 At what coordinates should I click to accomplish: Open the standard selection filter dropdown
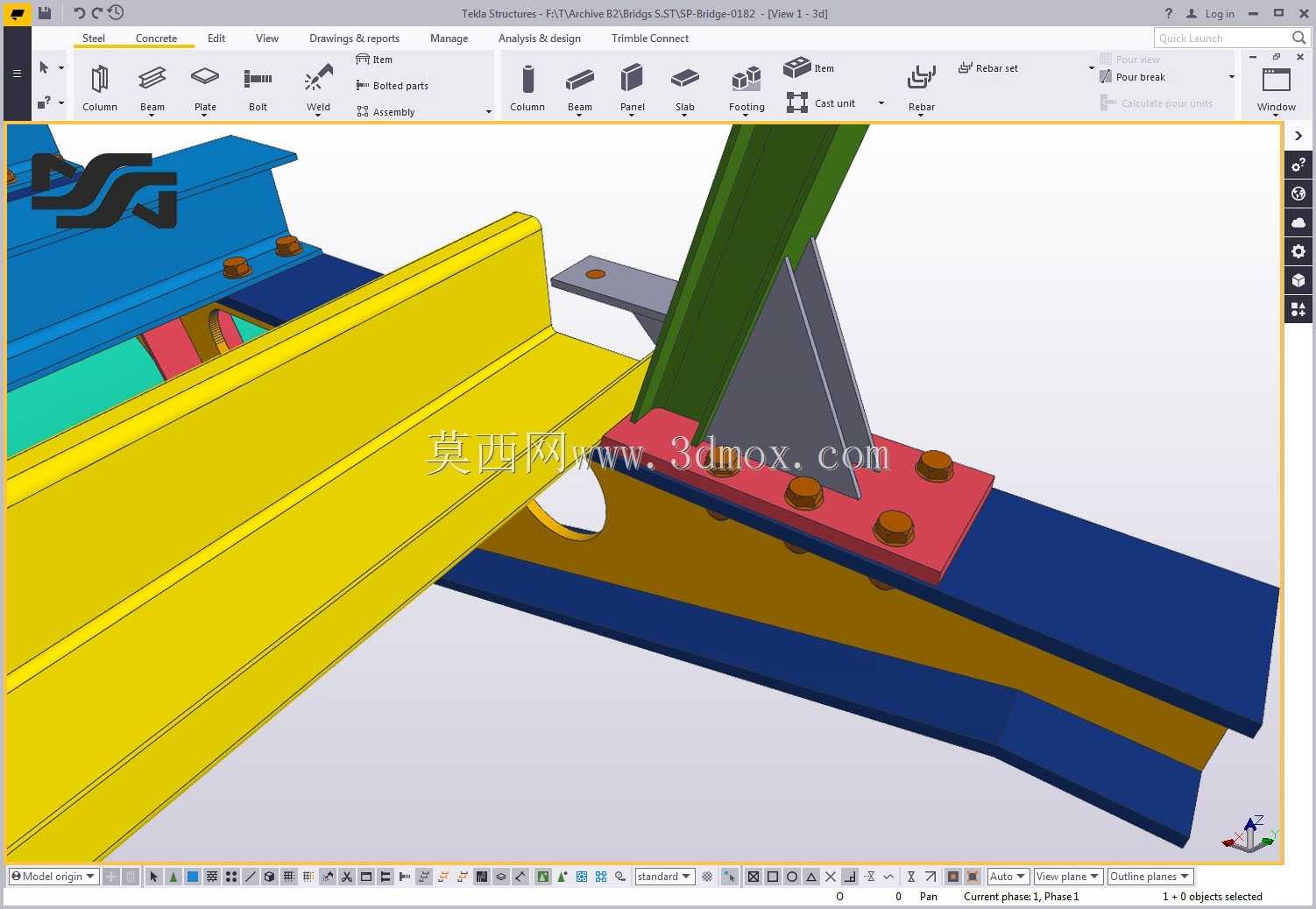[x=665, y=877]
